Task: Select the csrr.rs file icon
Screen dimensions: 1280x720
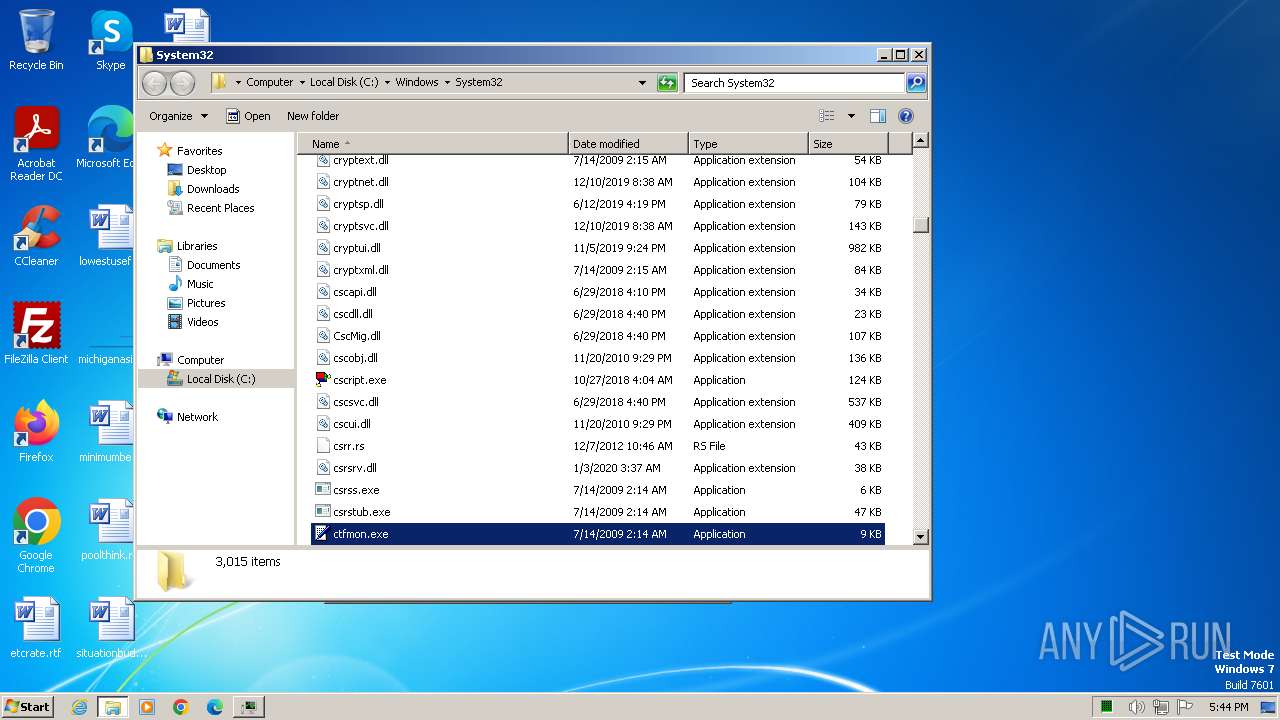Action: pyautogui.click(x=323, y=446)
